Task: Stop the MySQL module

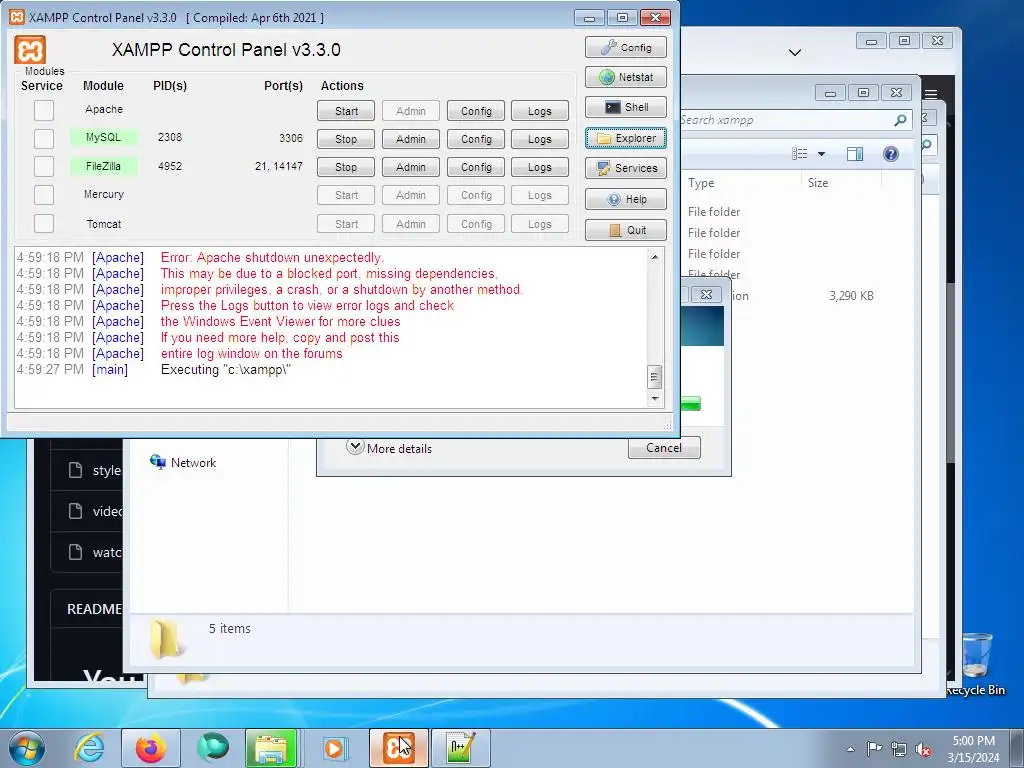Action: 346,139
